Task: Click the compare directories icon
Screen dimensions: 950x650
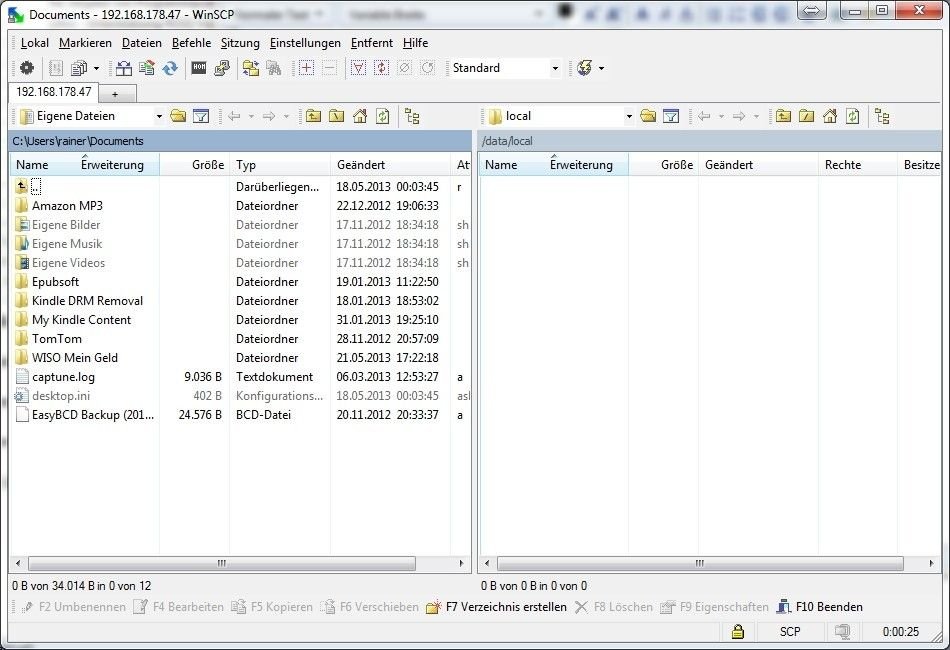Action: tap(124, 68)
